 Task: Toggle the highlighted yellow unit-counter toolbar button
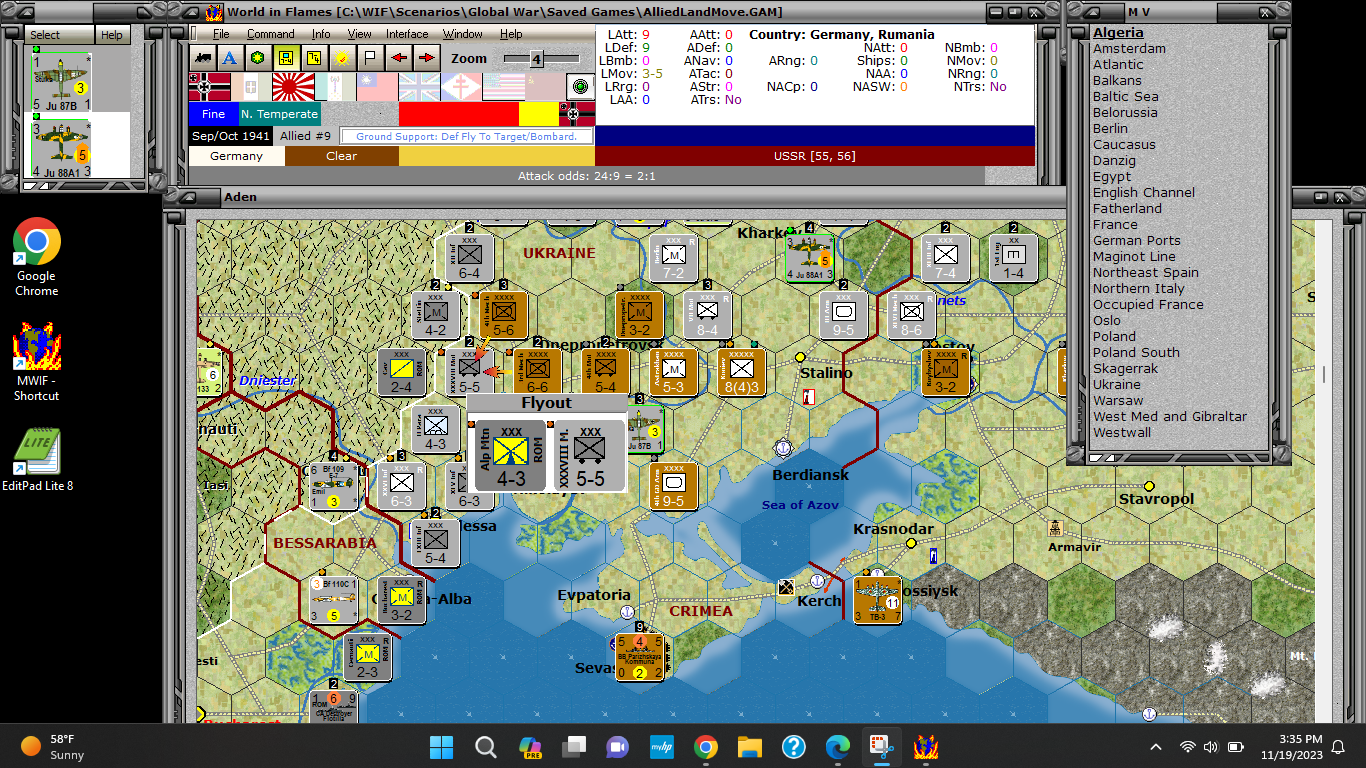click(286, 58)
